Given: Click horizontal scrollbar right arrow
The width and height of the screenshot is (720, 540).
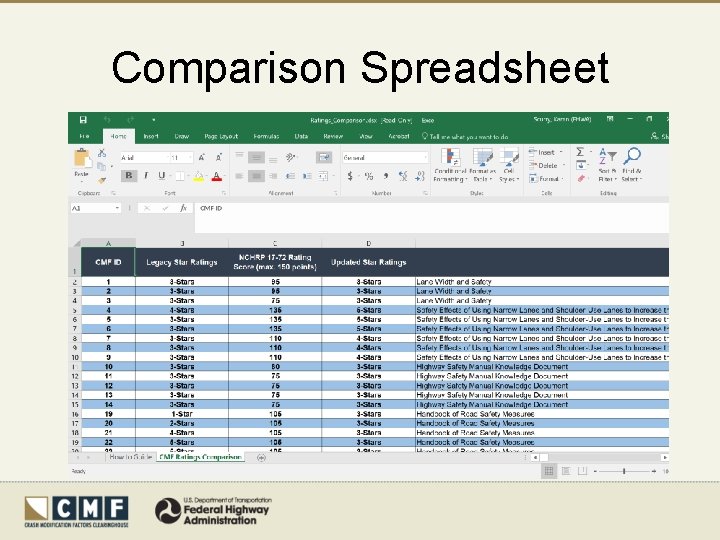Looking at the screenshot, I should tap(664, 457).
